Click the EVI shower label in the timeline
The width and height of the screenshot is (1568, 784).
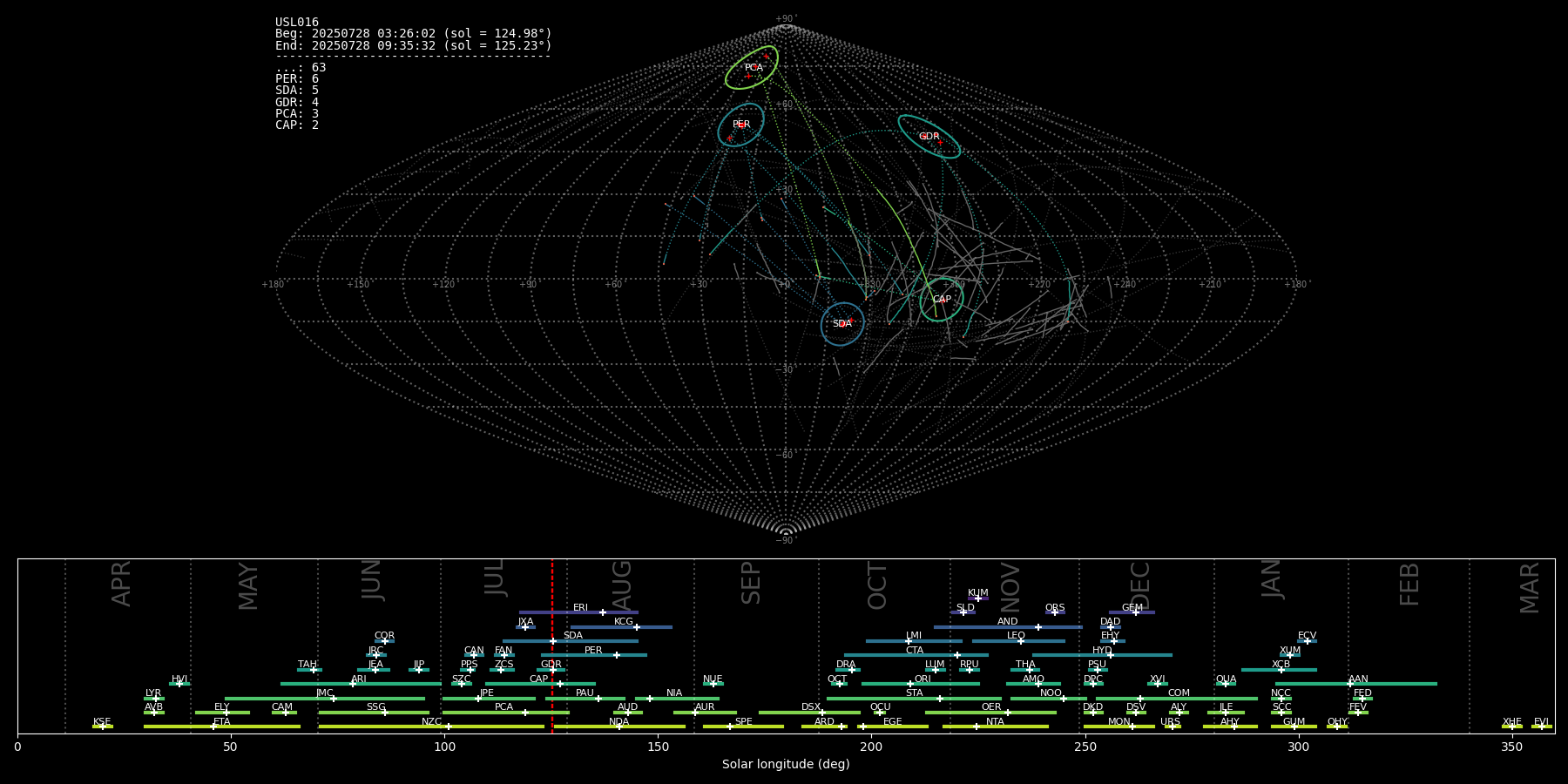coord(1541,722)
